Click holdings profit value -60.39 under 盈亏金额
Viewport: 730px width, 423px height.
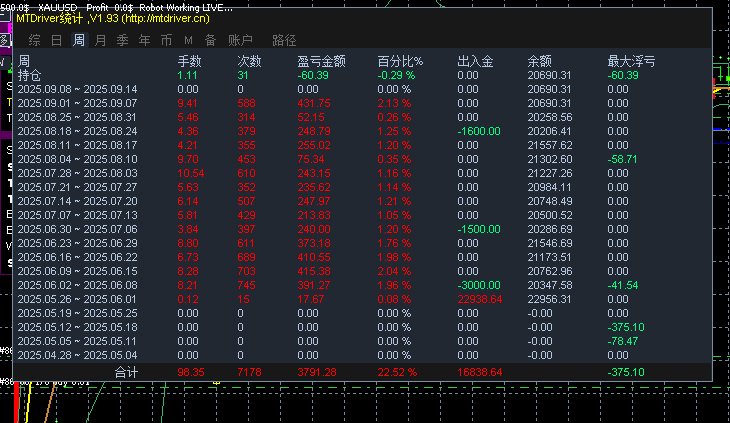coord(313,75)
